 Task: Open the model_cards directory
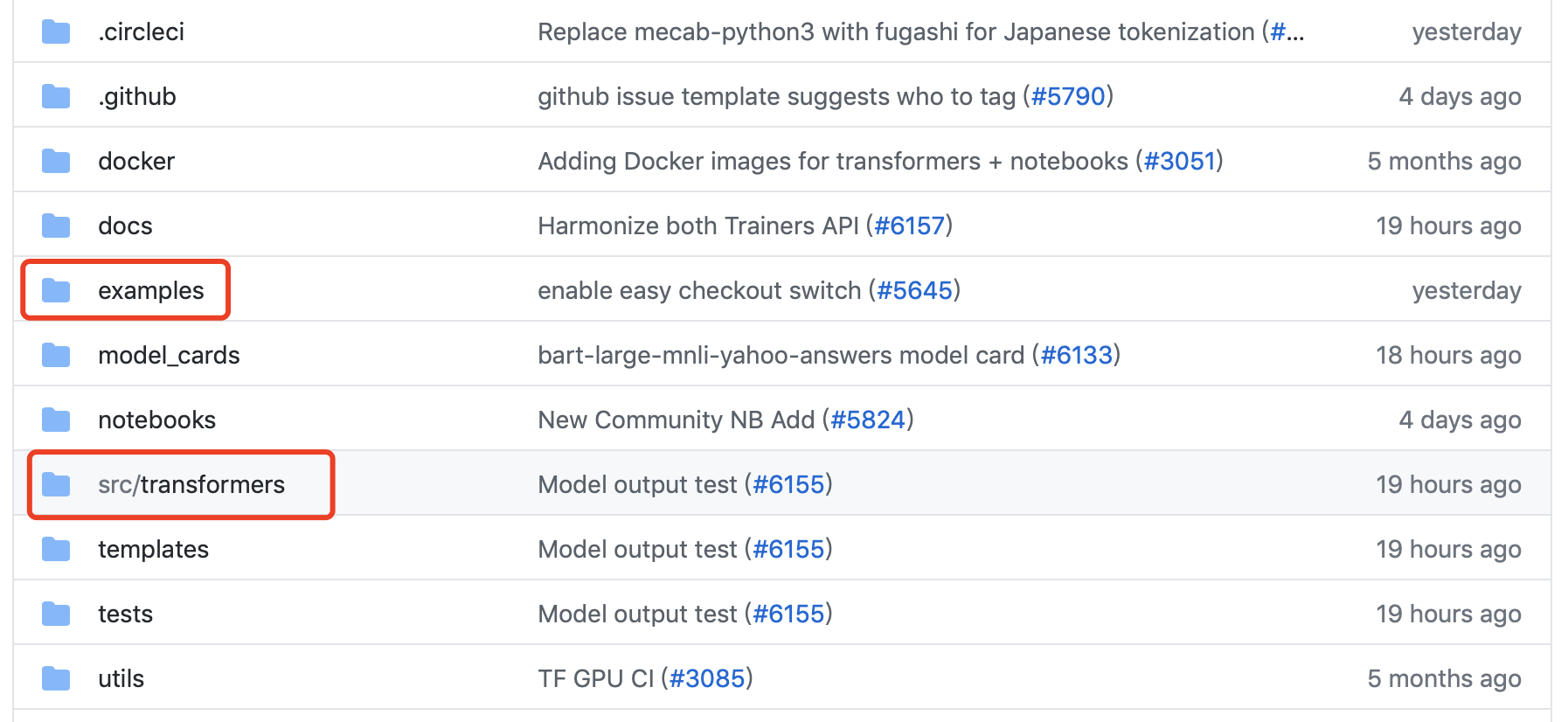[x=169, y=356]
